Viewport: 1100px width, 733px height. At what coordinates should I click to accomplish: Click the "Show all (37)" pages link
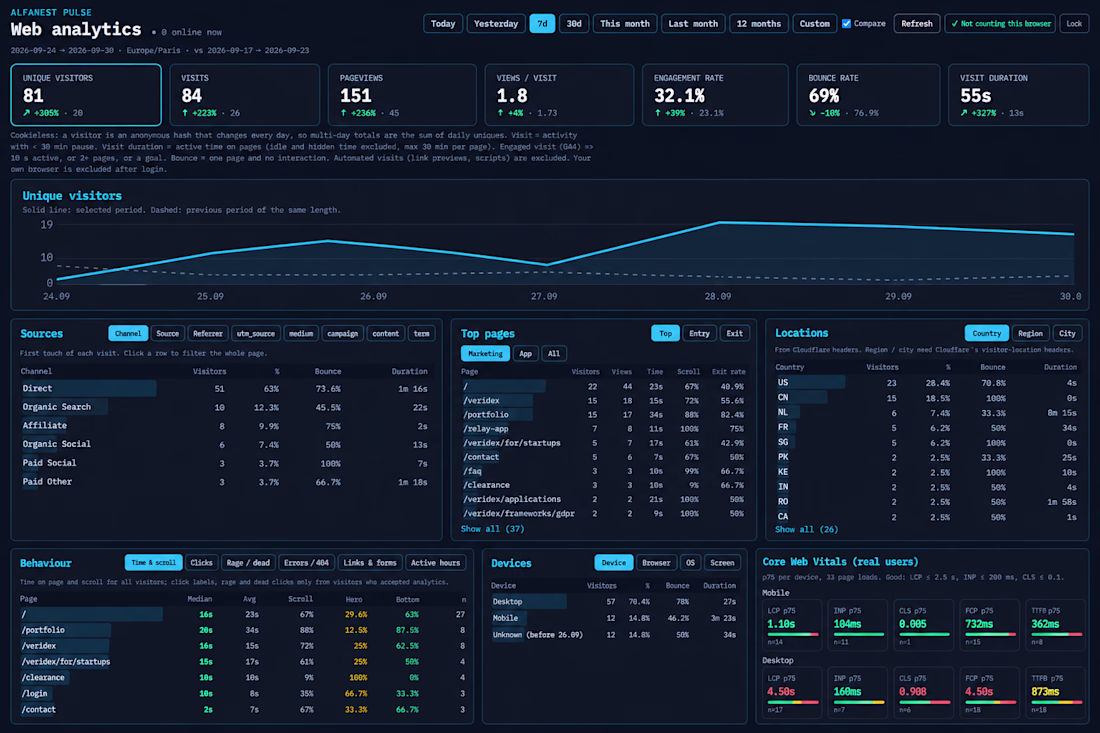492,529
